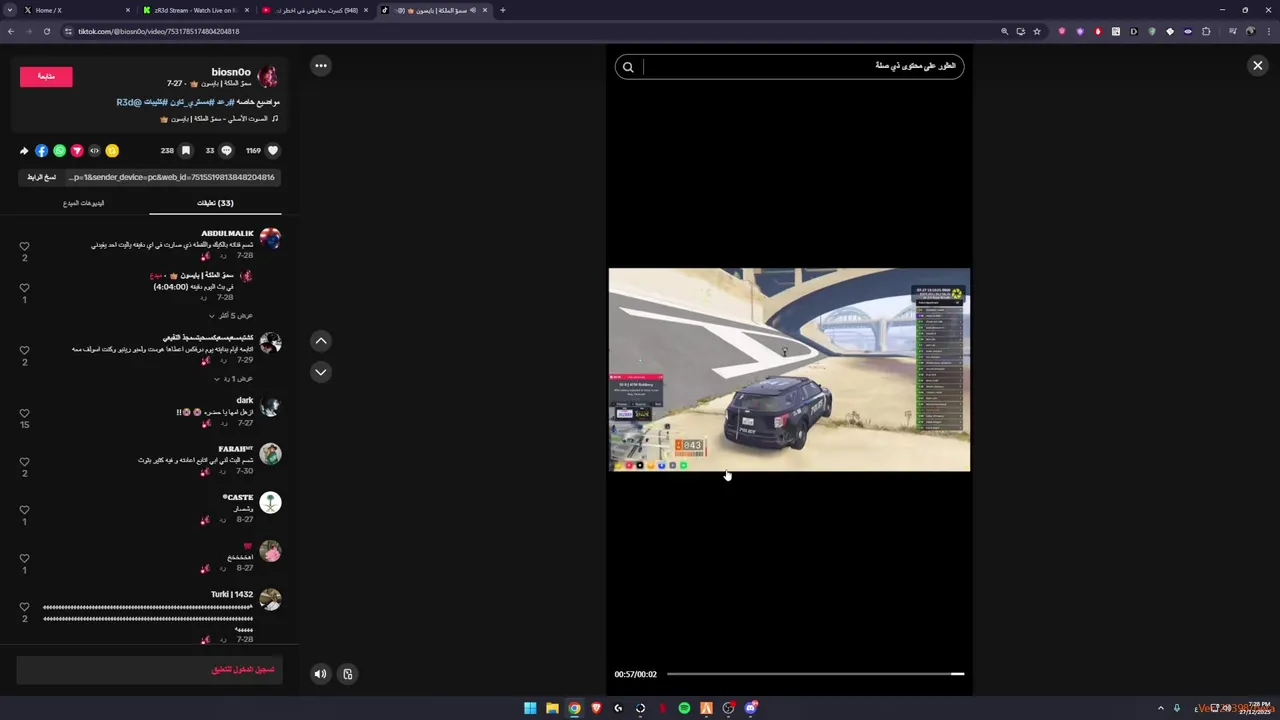Bookmark the video via icon showing 238
The width and height of the screenshot is (1280, 720).
tap(186, 151)
